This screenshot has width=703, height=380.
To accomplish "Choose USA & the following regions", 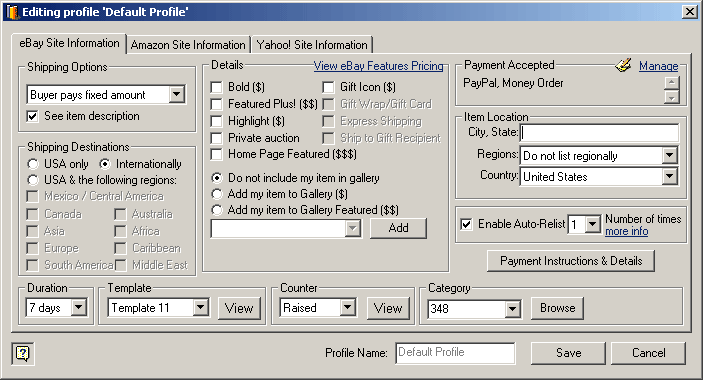I will click(33, 180).
